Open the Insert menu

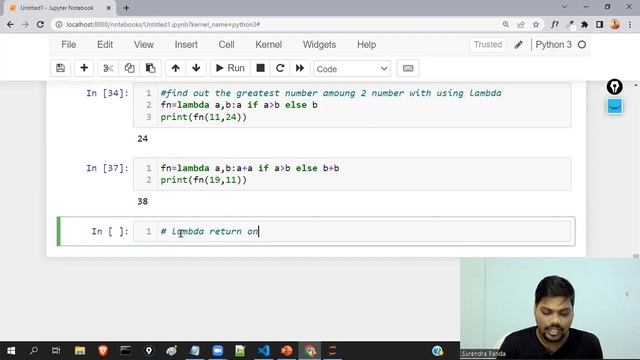point(186,44)
